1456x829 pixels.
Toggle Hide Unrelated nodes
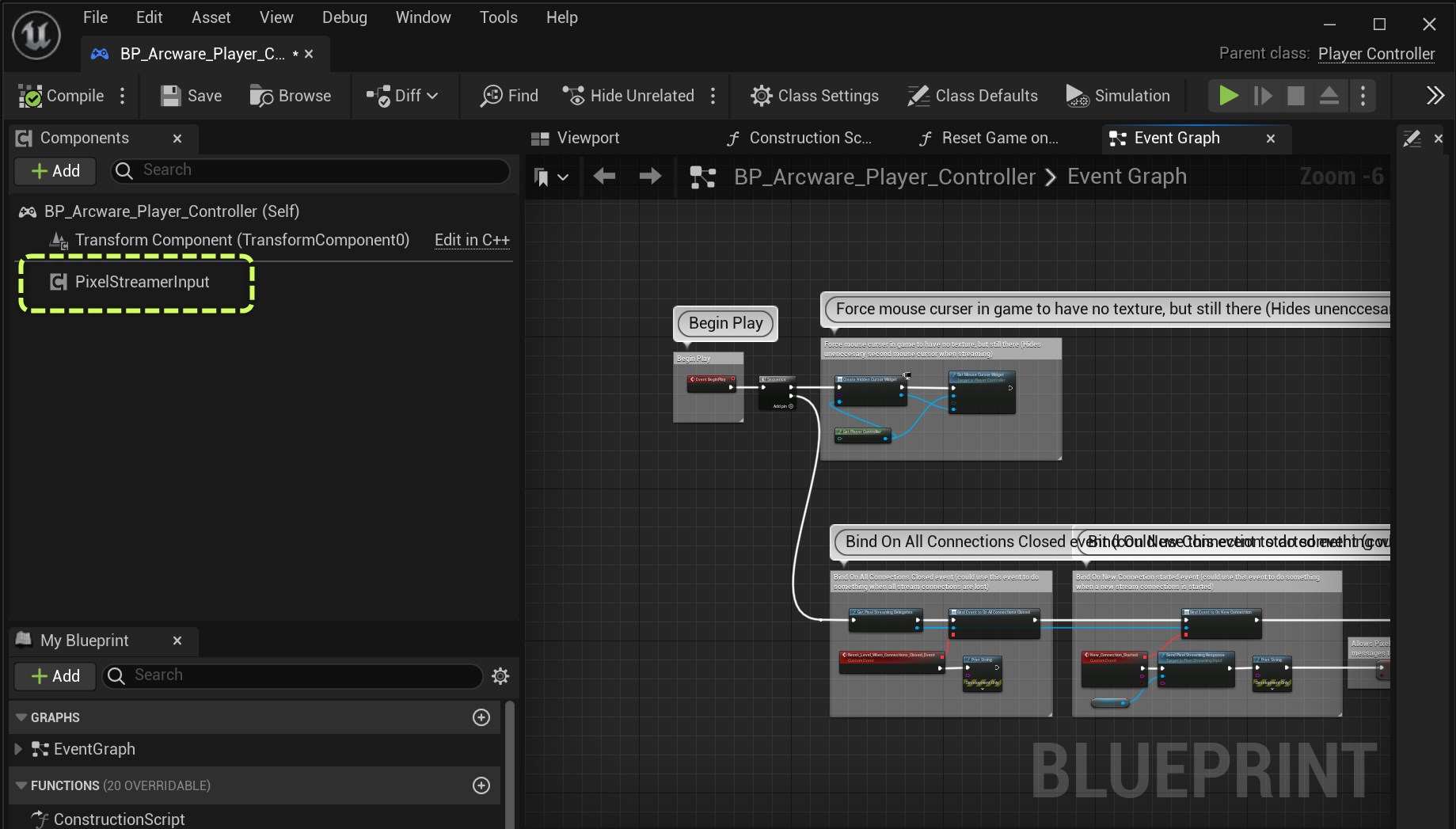pyautogui.click(x=629, y=96)
